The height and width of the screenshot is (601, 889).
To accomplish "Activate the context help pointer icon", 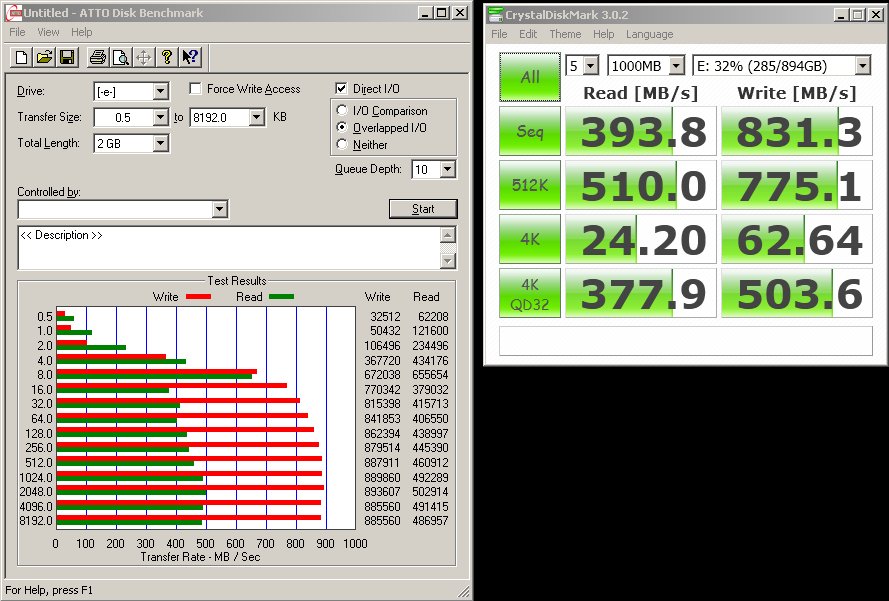I will point(190,57).
